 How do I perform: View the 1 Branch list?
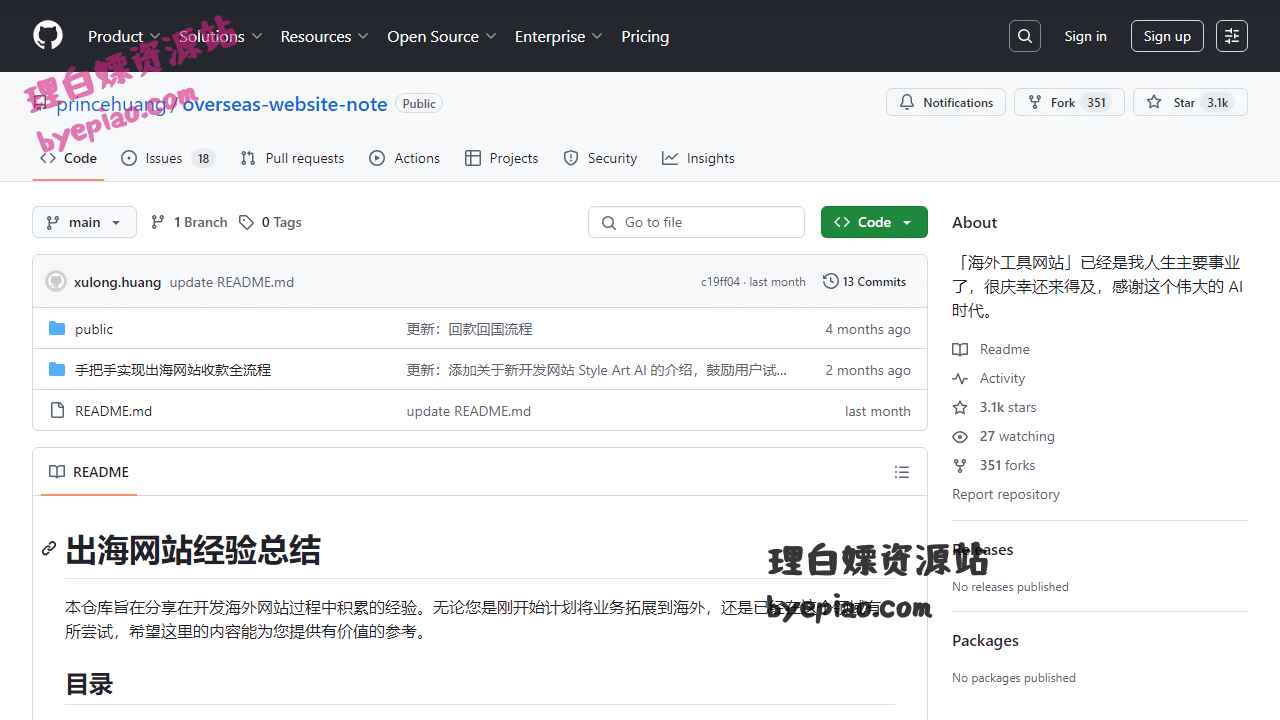click(189, 222)
